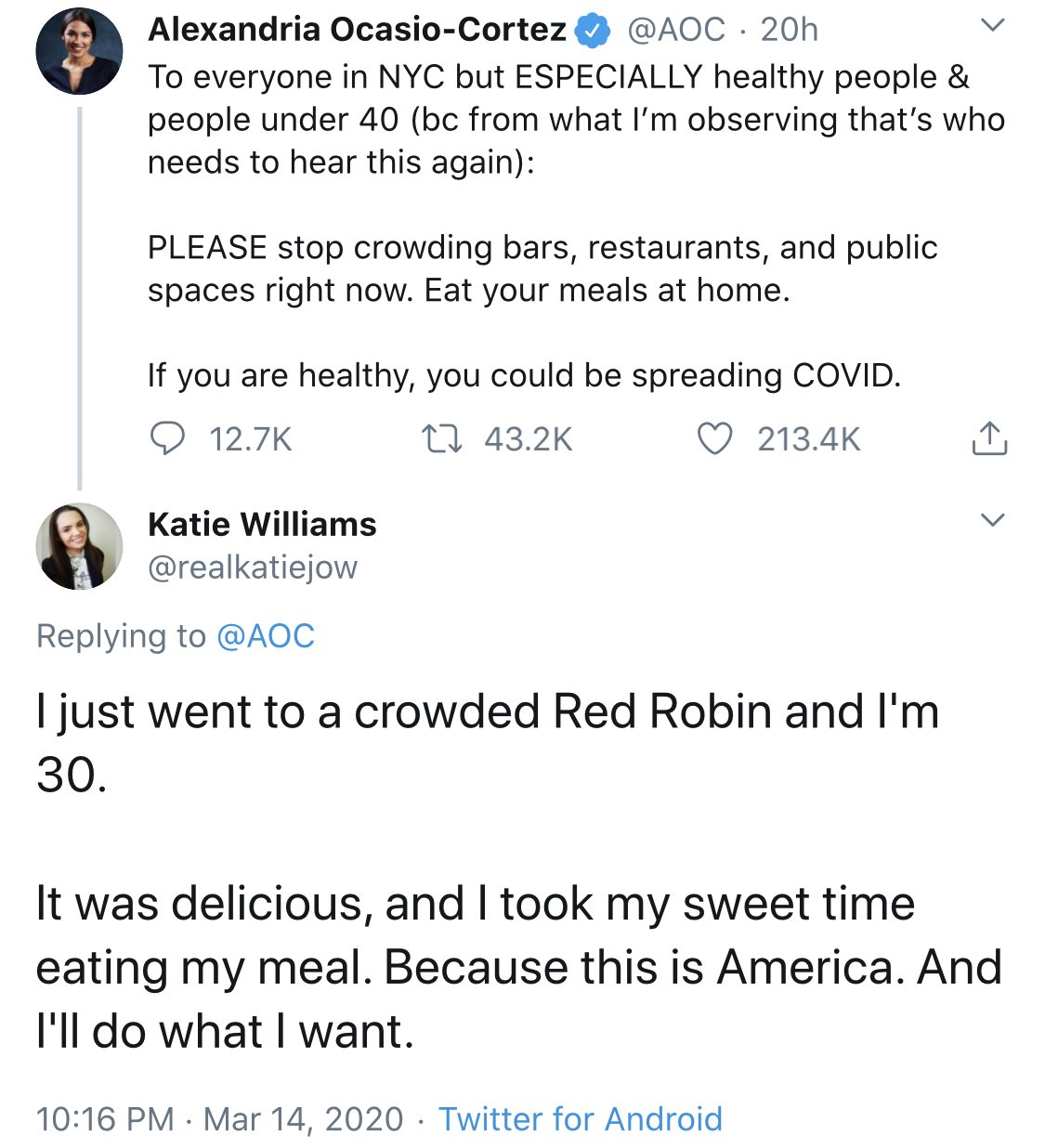This screenshot has height=1148, width=1045.
Task: Expand the AOC tweet options chevron
Action: pyautogui.click(x=993, y=26)
